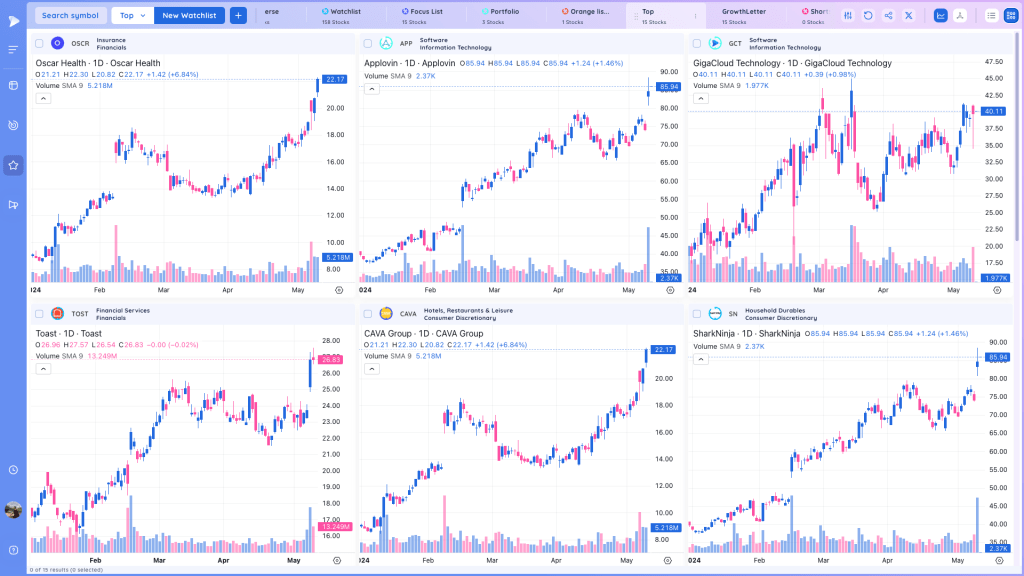Collapse the Oscar Health indicator legend chevron
The image size is (1024, 576).
43,99
